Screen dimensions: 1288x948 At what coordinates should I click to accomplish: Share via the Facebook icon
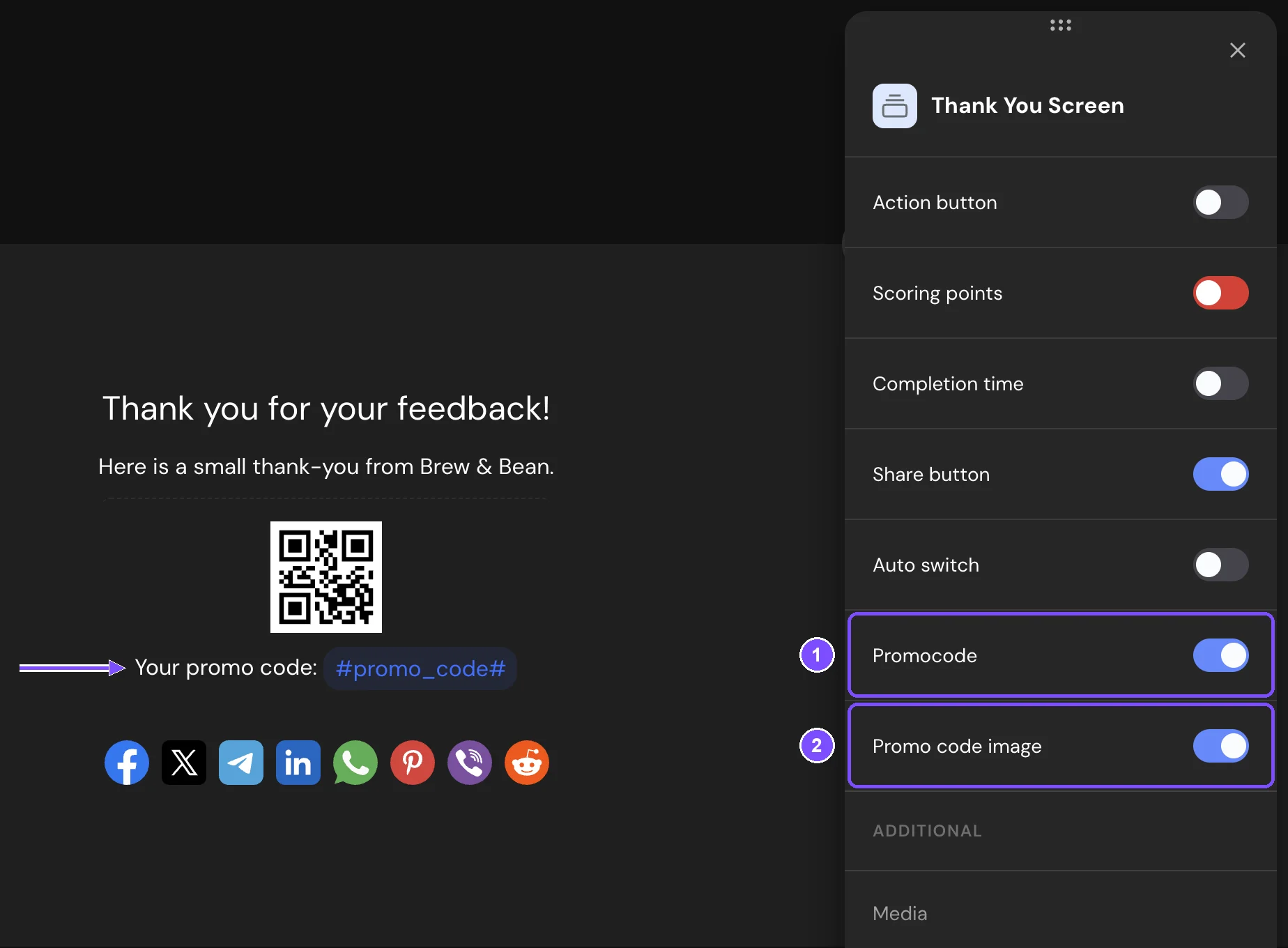point(127,763)
